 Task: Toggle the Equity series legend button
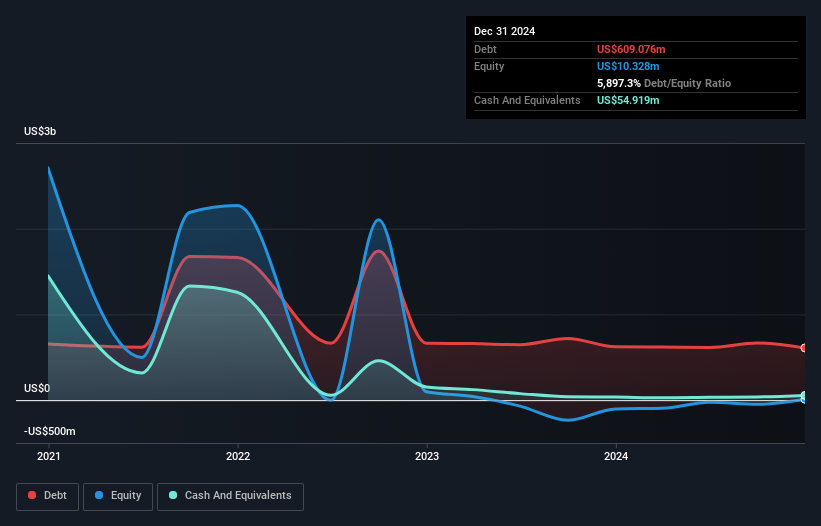118,496
